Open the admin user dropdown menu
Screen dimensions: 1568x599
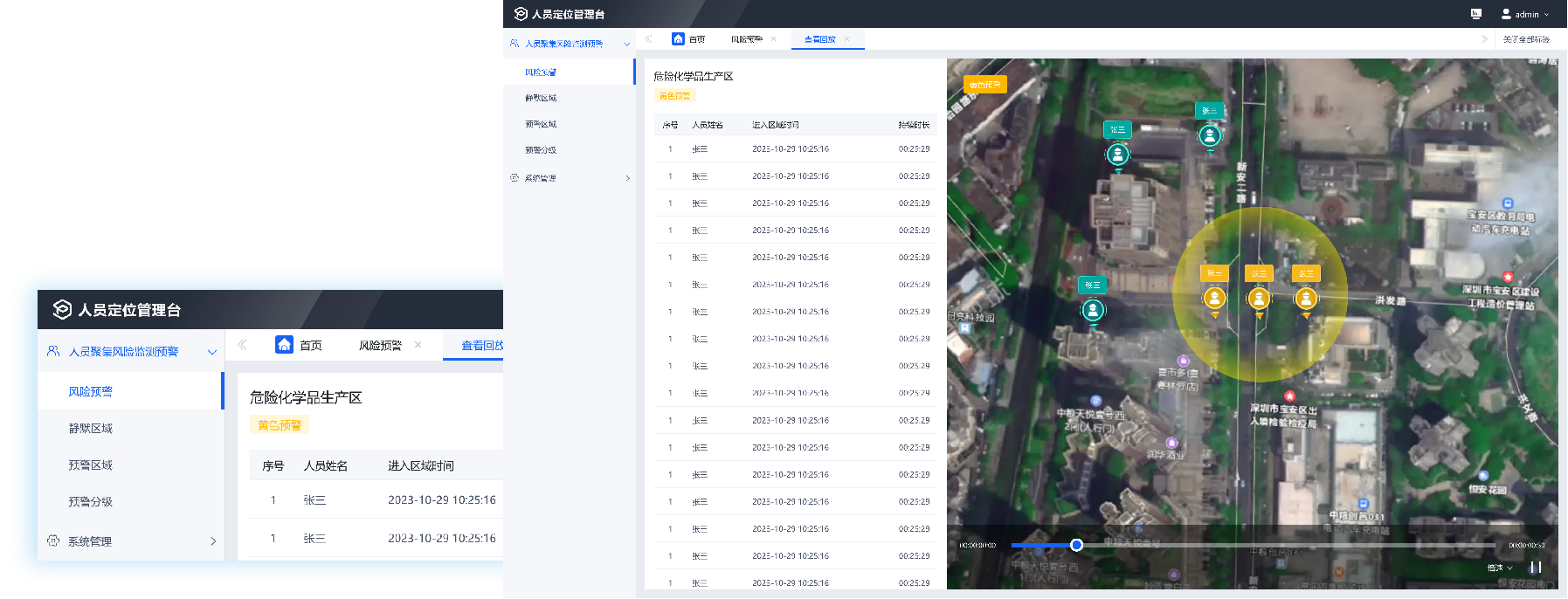[x=1525, y=14]
